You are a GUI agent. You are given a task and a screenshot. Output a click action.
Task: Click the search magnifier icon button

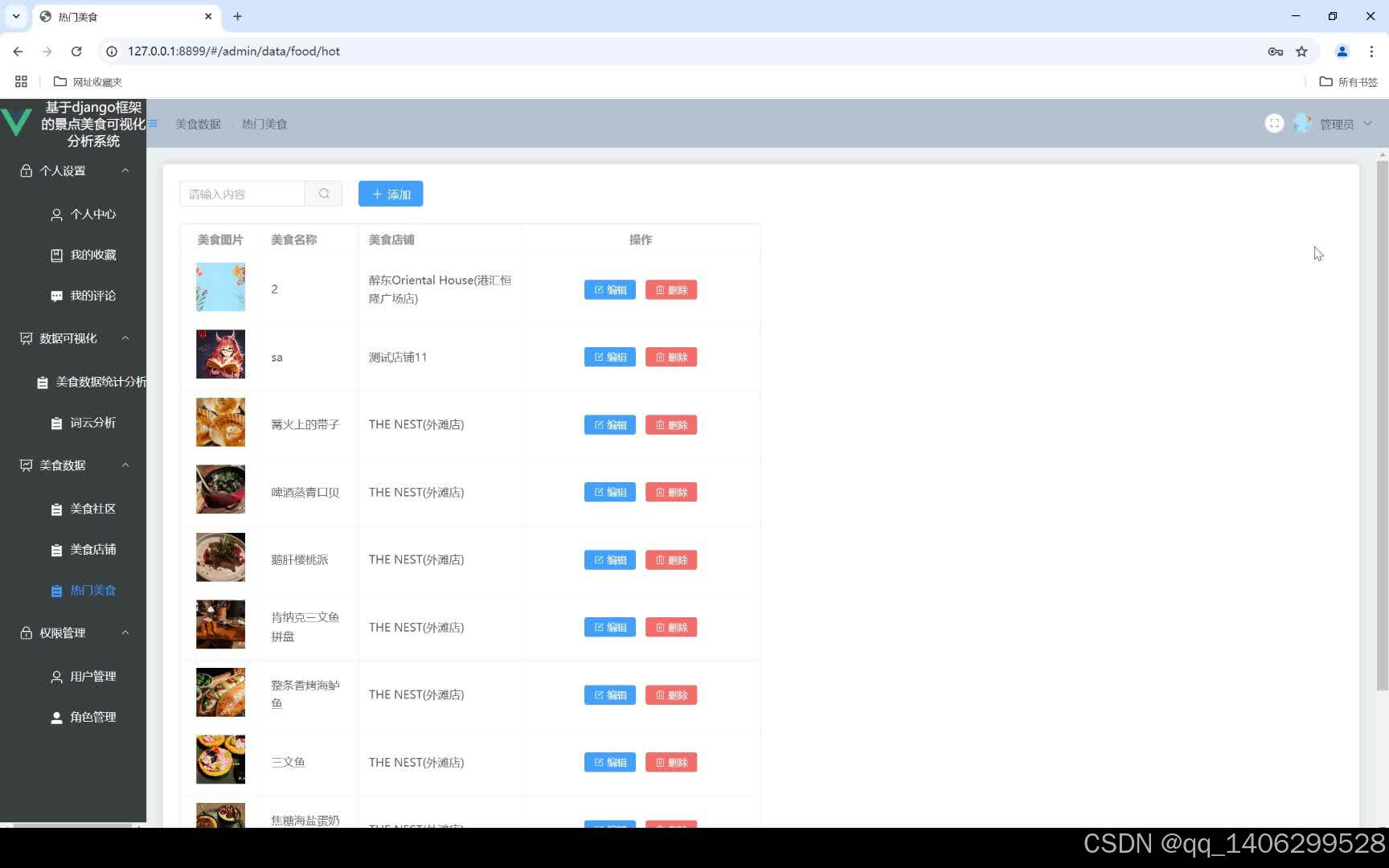click(x=324, y=194)
